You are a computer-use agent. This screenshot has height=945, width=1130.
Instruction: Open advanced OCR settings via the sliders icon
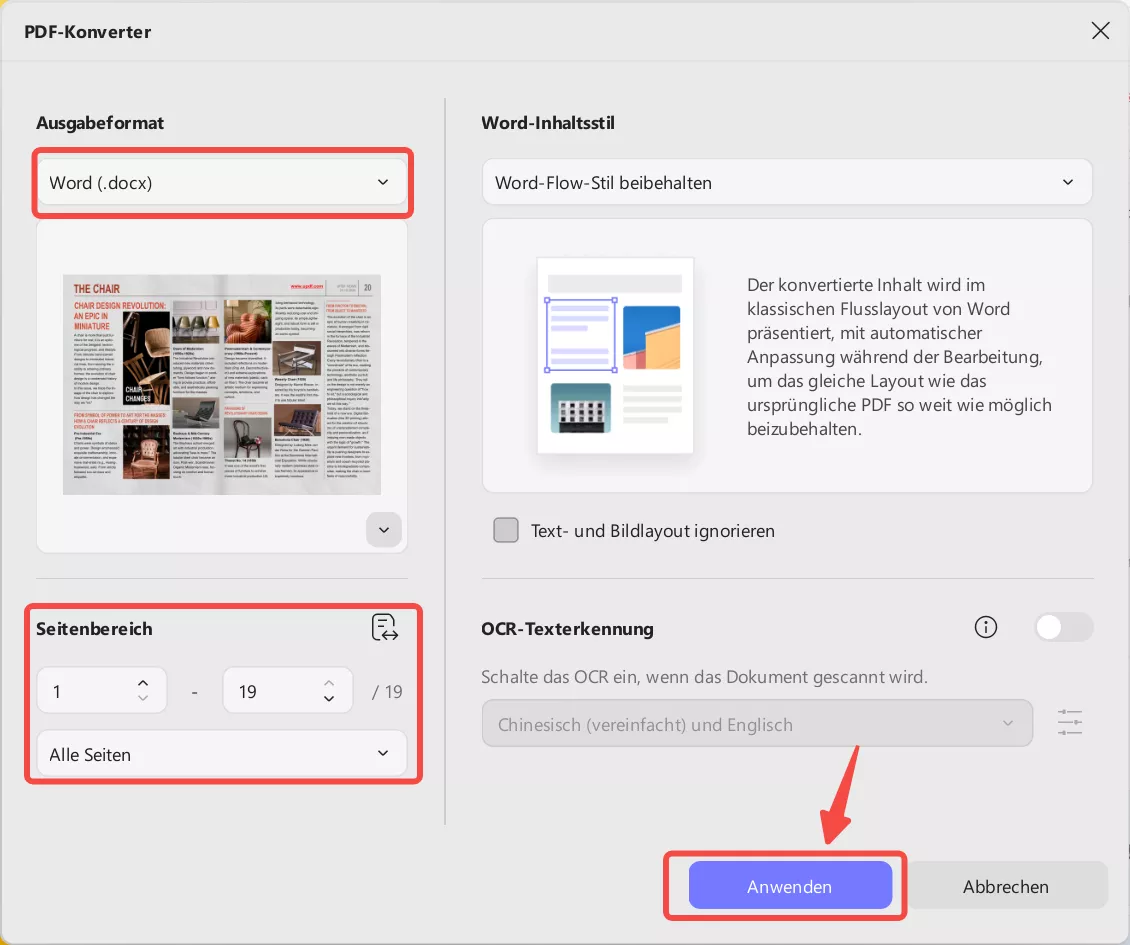coord(1069,722)
